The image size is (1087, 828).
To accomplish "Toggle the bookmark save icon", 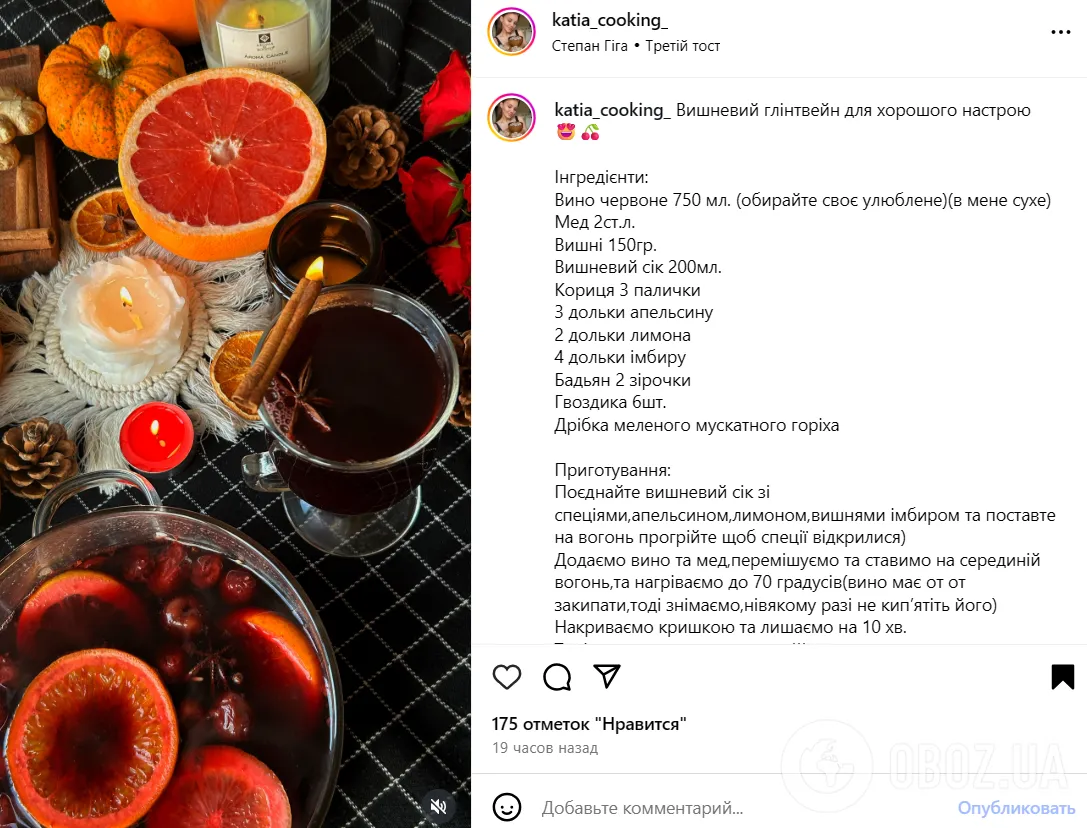I will click(1062, 677).
